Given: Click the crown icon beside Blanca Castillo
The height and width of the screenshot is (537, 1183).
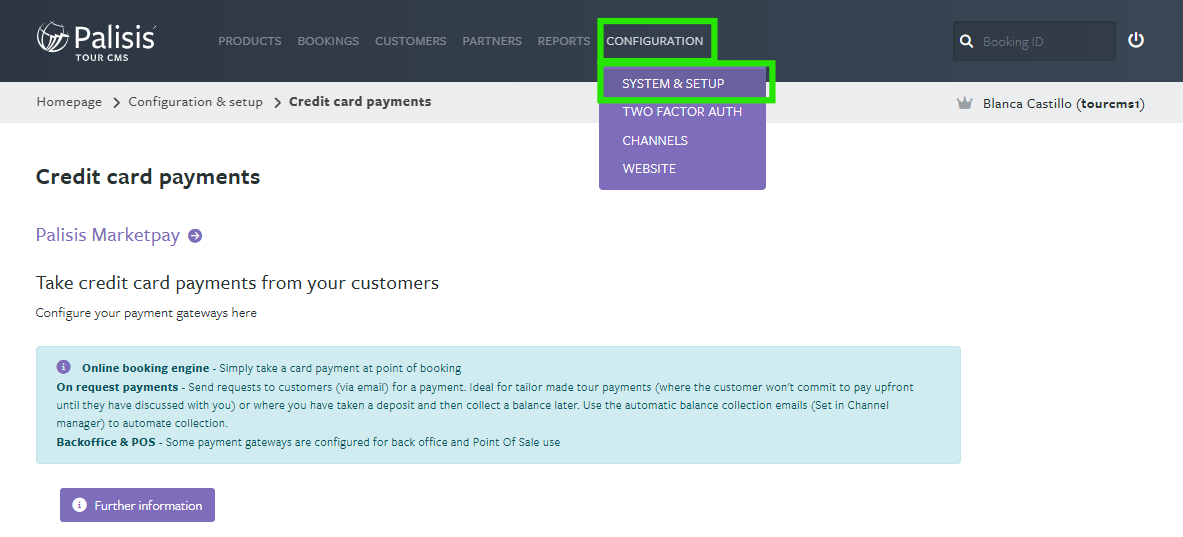Looking at the screenshot, I should coord(964,103).
